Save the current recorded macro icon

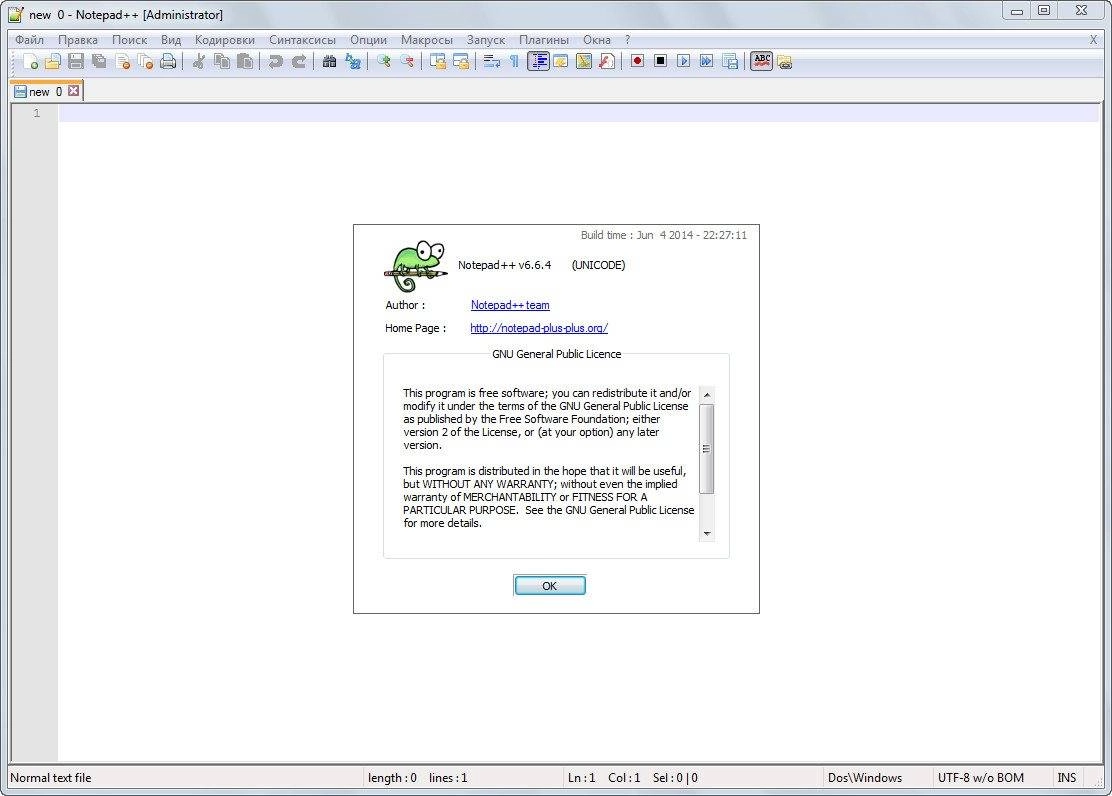(730, 62)
